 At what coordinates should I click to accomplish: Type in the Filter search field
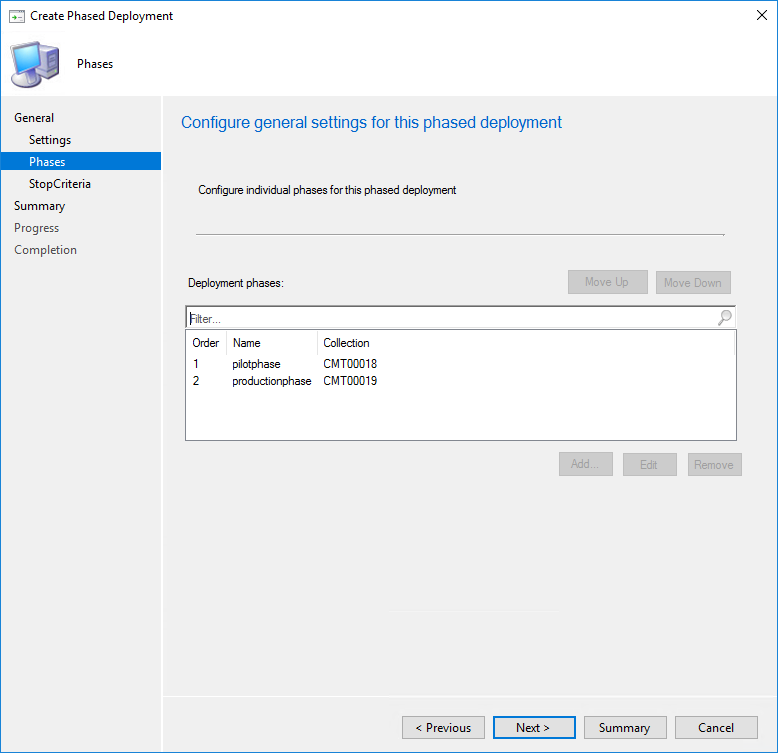[x=450, y=318]
